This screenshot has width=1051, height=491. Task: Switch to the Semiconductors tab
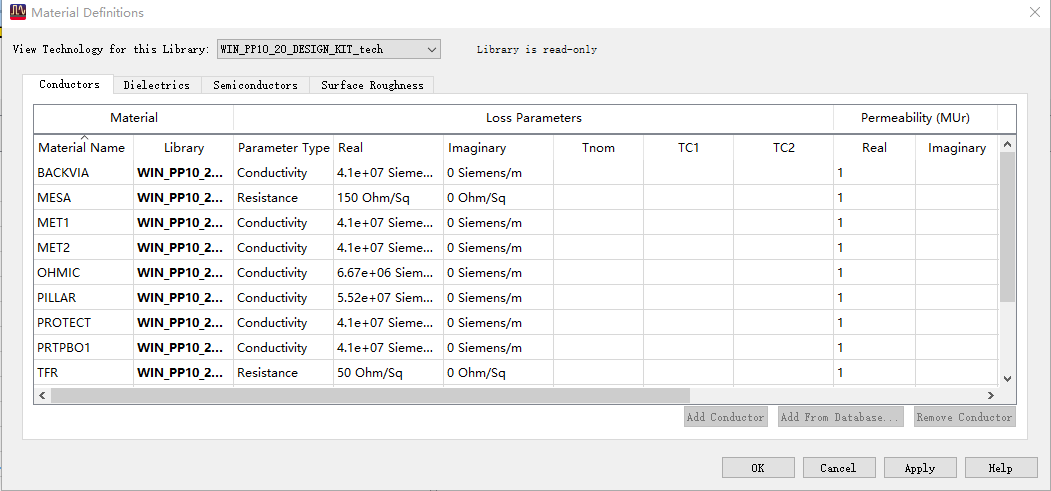point(255,85)
